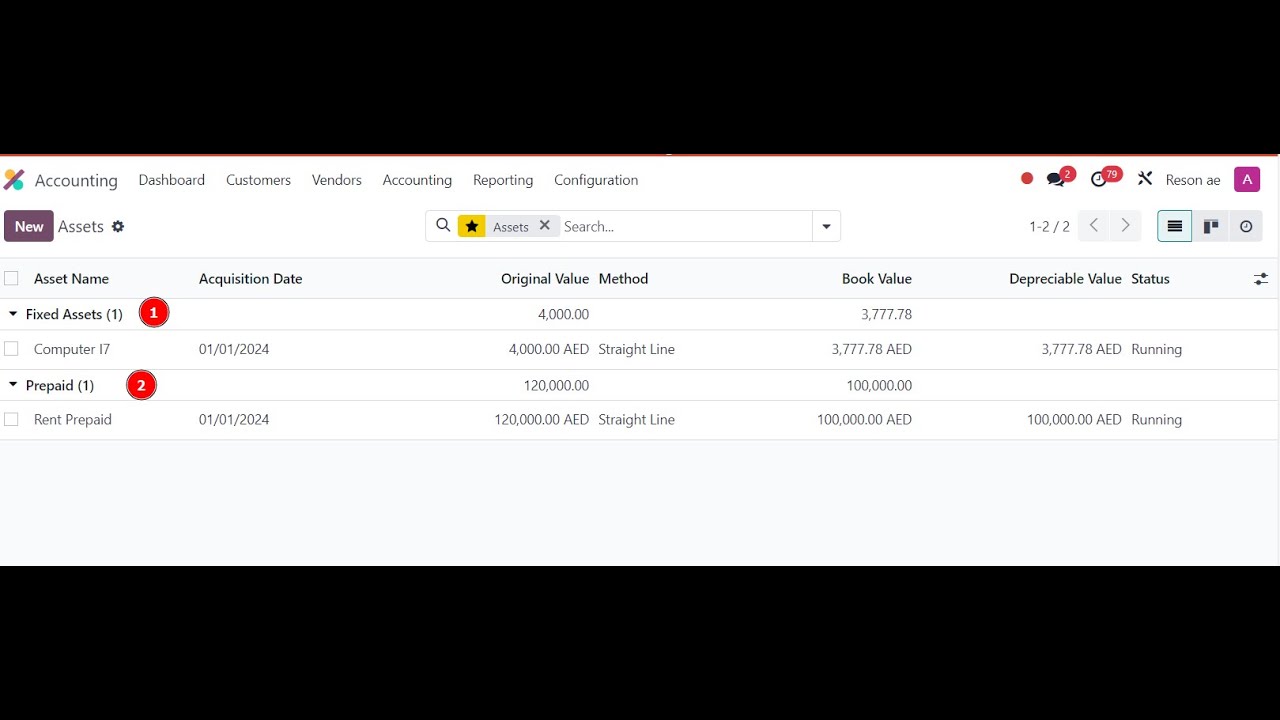This screenshot has width=1280, height=720.
Task: Open the Accounting menu item
Action: (417, 180)
